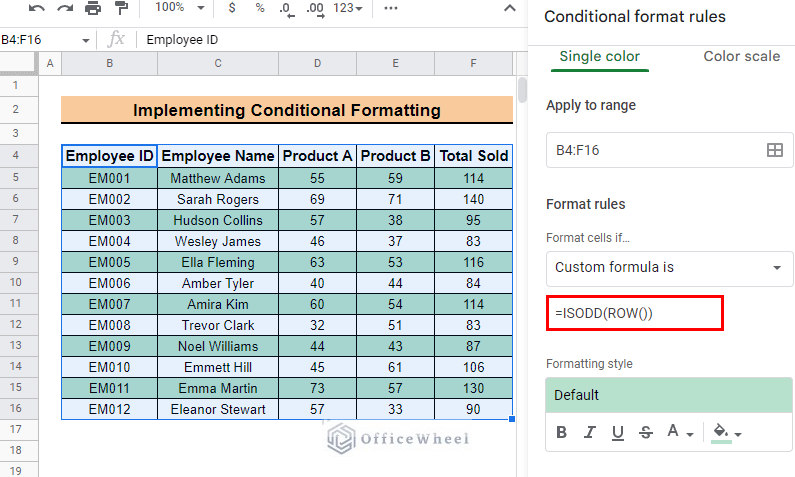This screenshot has width=795, height=477.
Task: Switch to the Single color tab
Action: (599, 56)
